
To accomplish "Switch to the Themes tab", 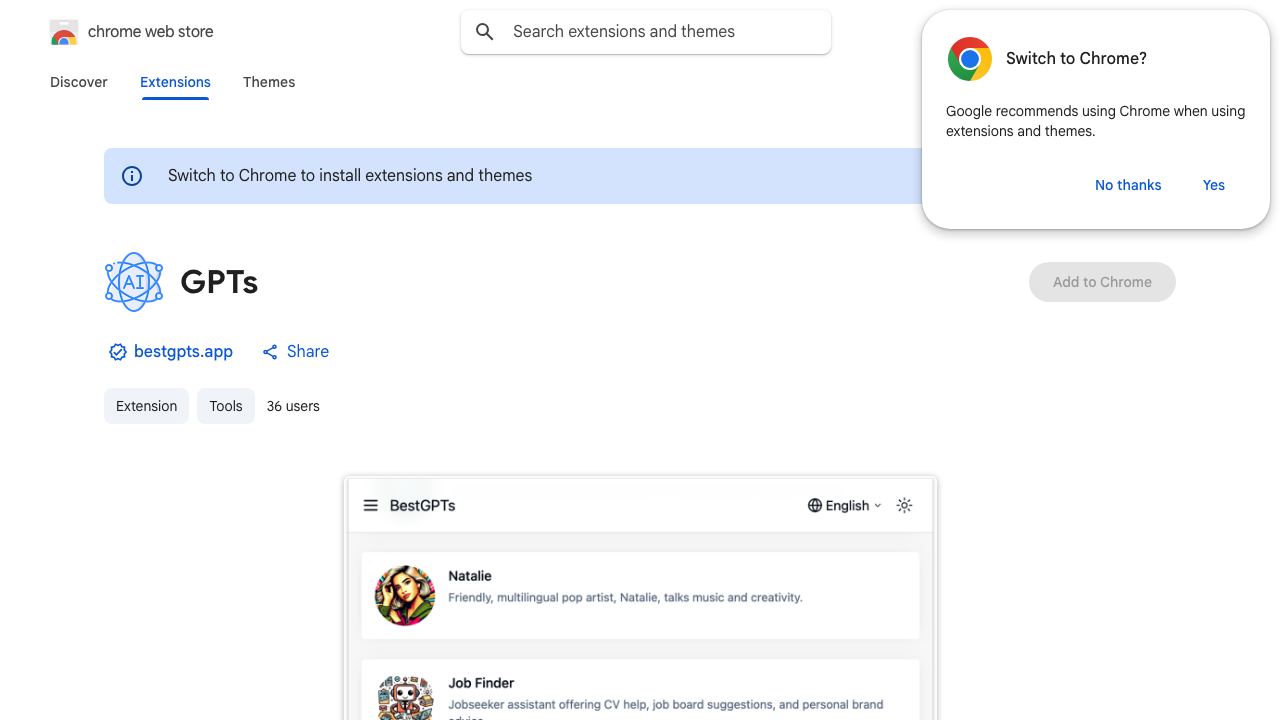I will tap(269, 82).
